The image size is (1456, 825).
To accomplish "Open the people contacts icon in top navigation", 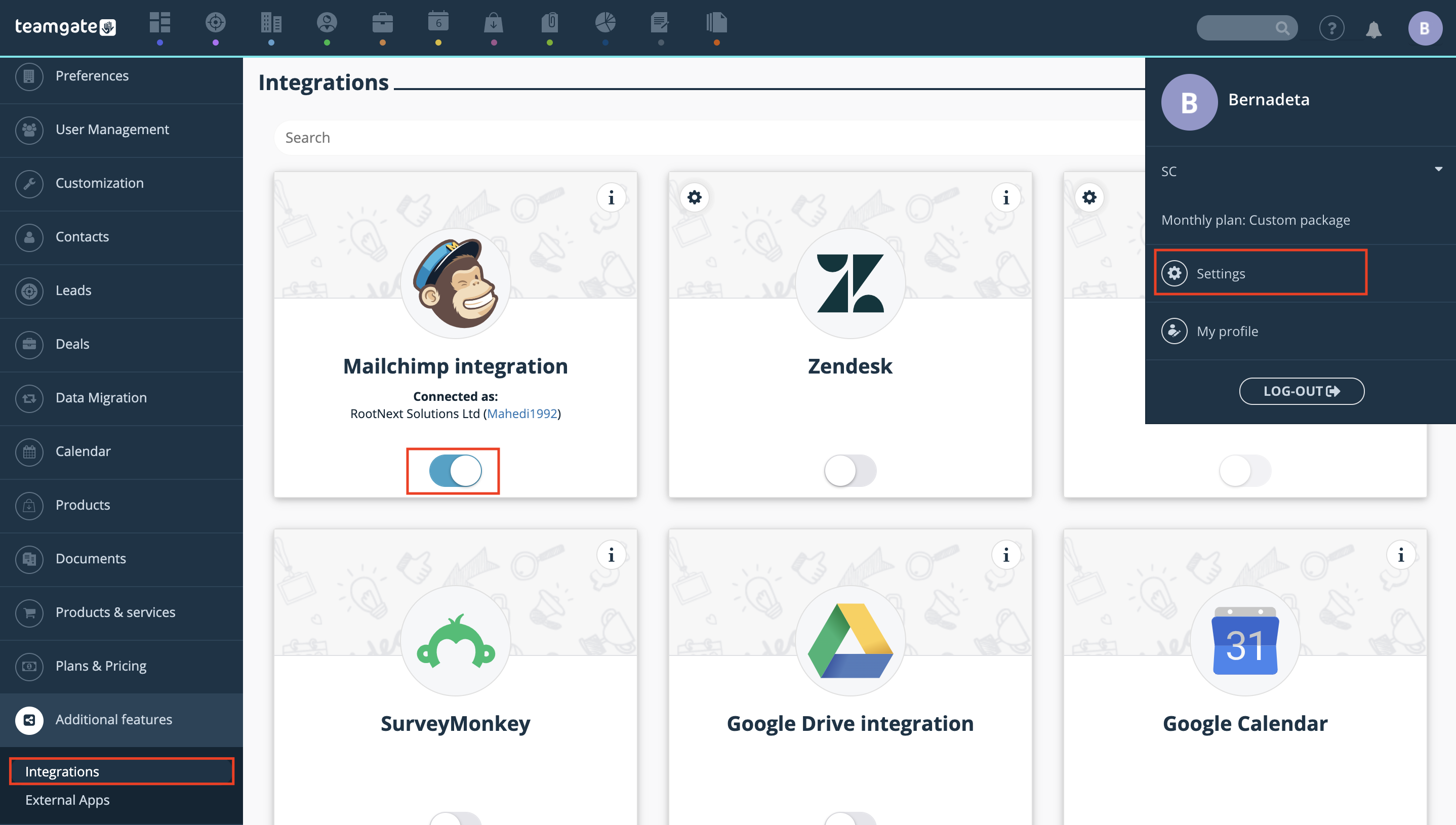I will point(327,23).
